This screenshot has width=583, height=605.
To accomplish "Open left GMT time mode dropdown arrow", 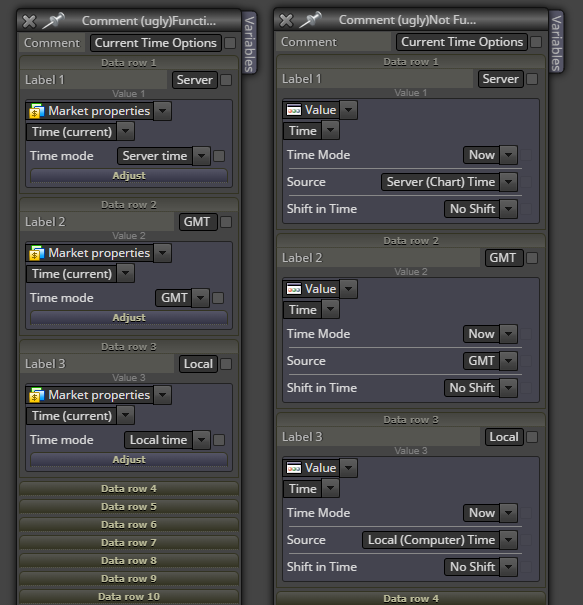I will point(201,298).
